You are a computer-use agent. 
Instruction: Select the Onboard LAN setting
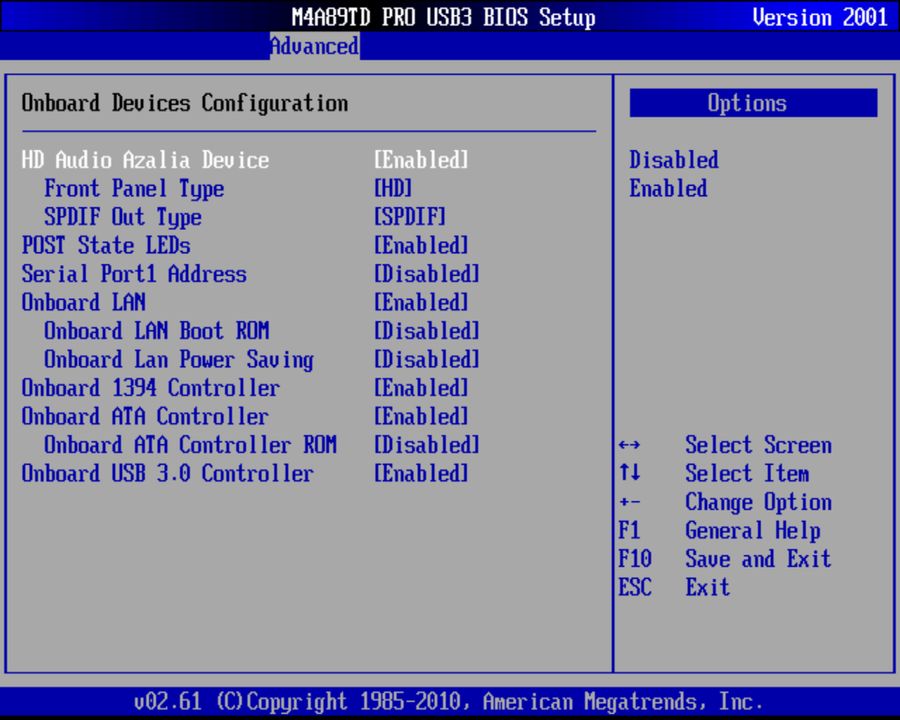(x=83, y=302)
